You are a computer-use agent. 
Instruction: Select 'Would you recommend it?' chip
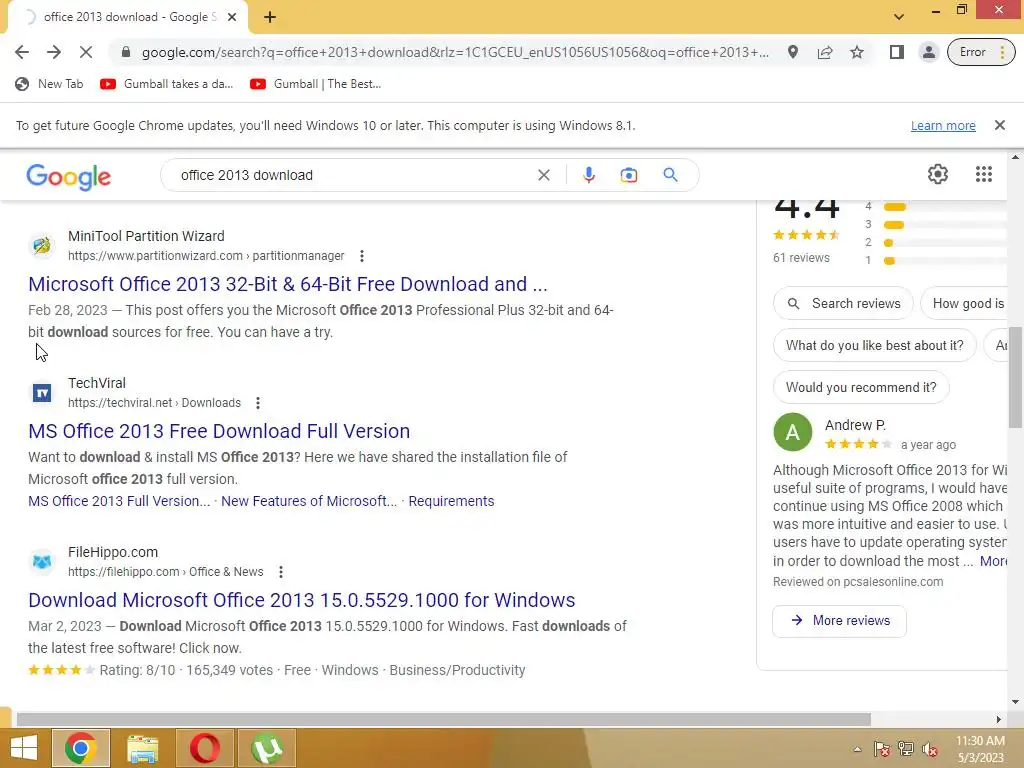pyautogui.click(x=861, y=387)
